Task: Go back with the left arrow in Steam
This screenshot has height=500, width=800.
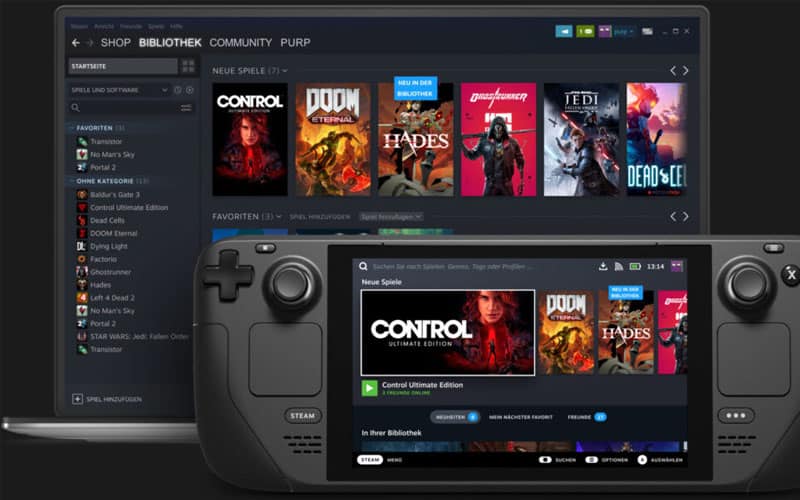Action: pyautogui.click(x=76, y=43)
